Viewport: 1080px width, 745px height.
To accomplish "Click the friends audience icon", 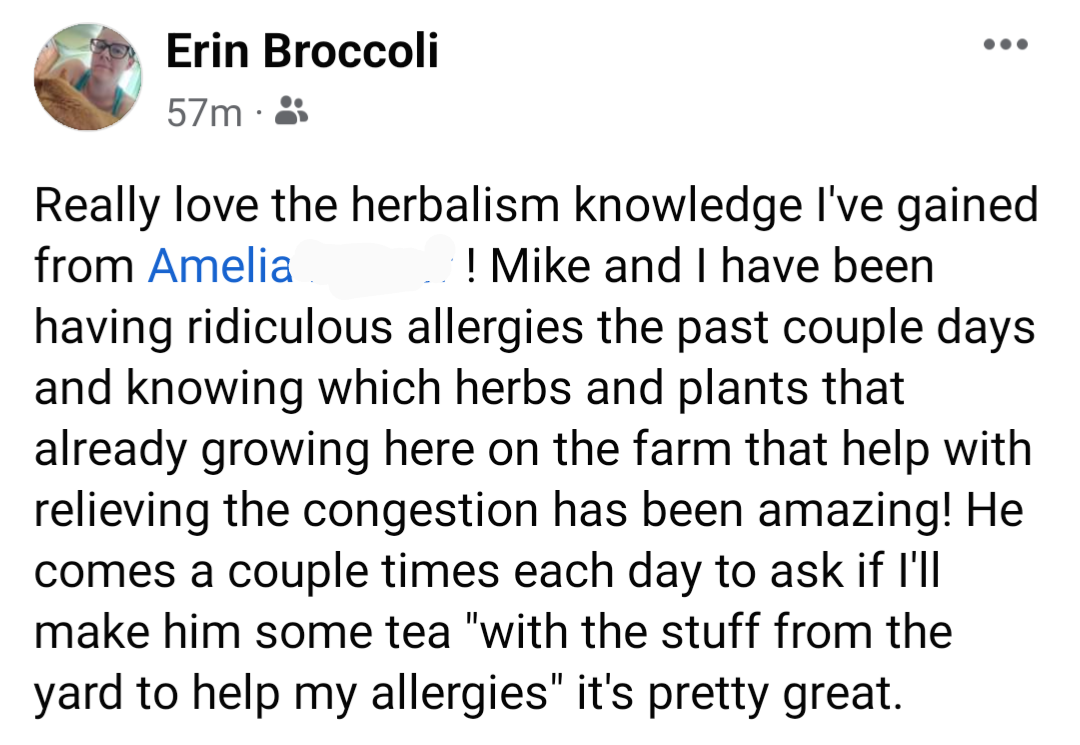I will point(291,112).
